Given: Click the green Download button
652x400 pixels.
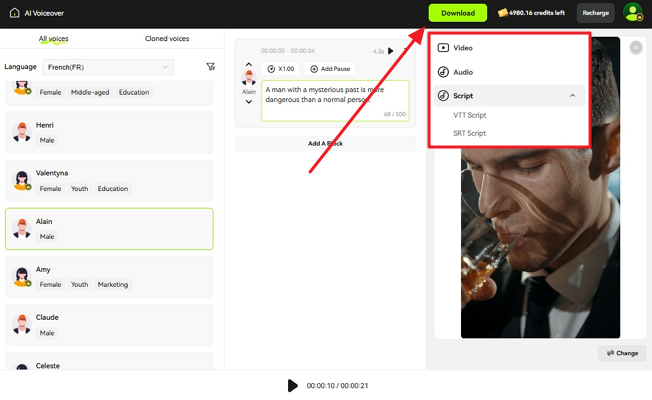Looking at the screenshot, I should (458, 13).
